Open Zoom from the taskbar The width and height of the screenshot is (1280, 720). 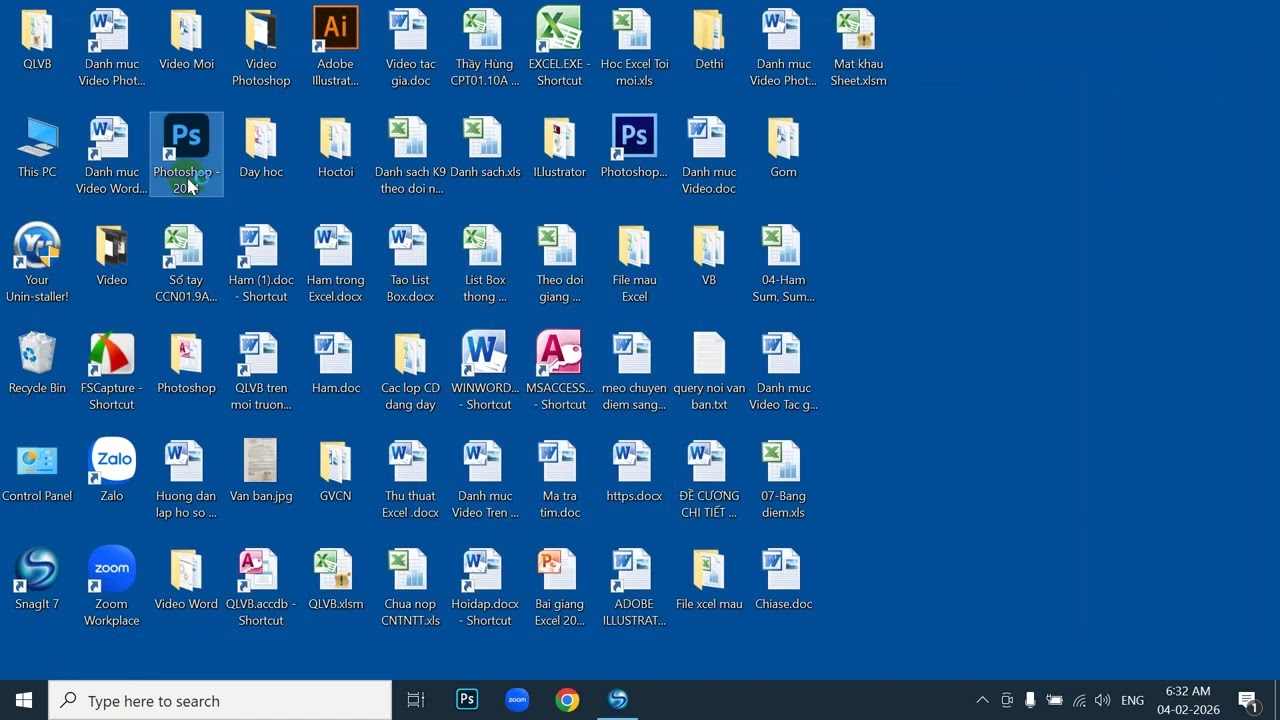click(x=517, y=700)
